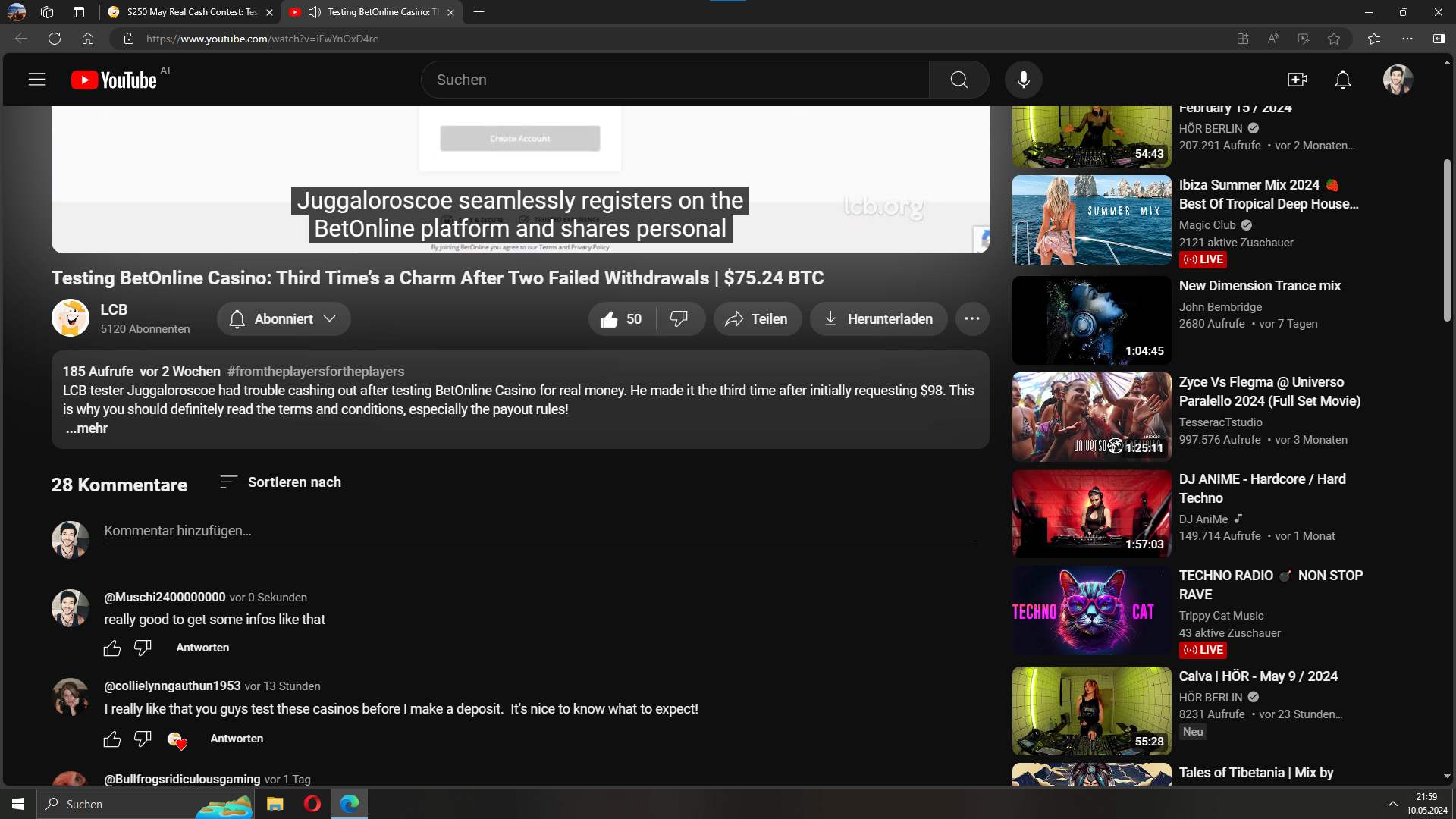Dislike the collielynngauthun1953 comment

click(143, 739)
